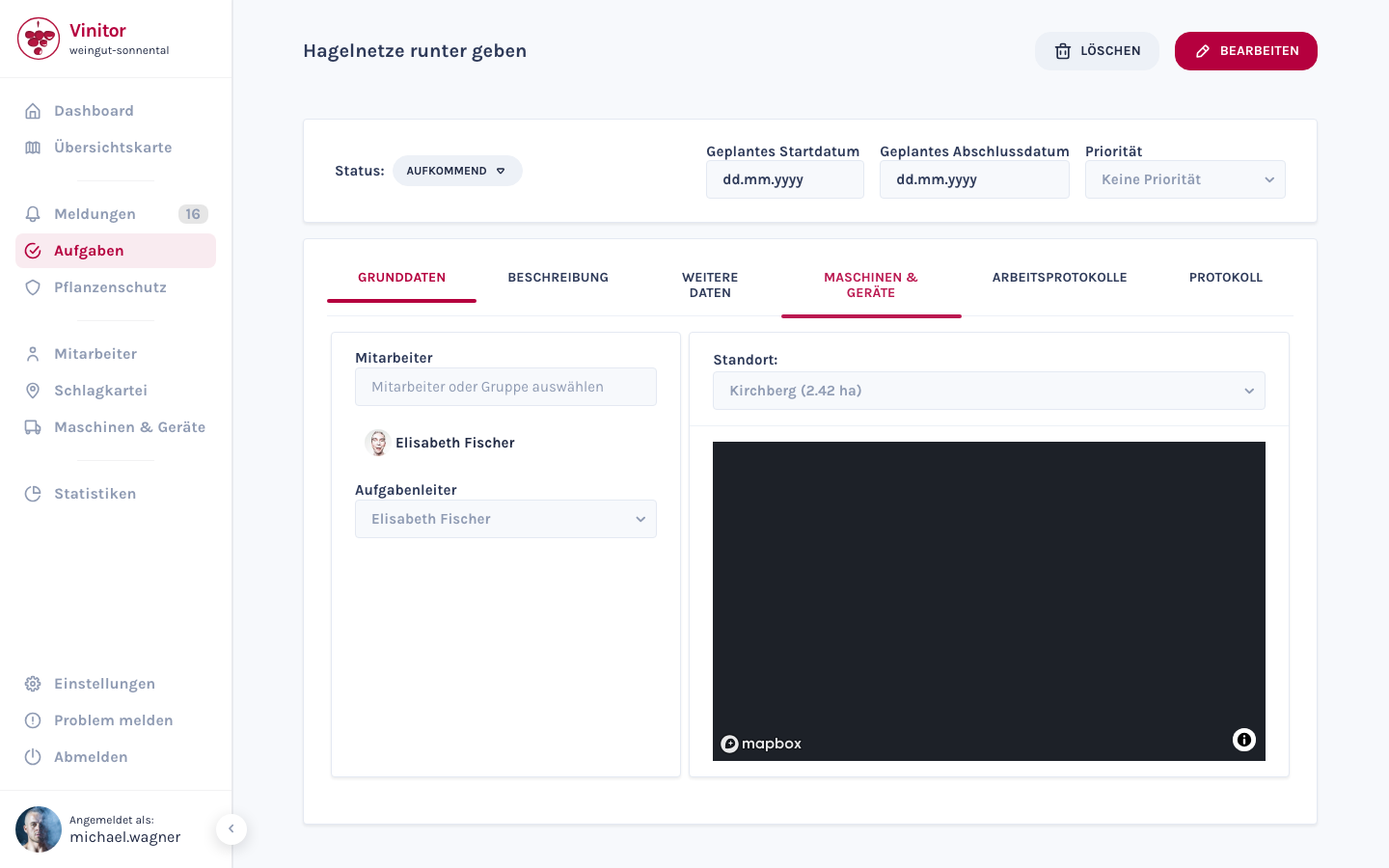Click the 16 badge next to Meldungen

click(193, 214)
